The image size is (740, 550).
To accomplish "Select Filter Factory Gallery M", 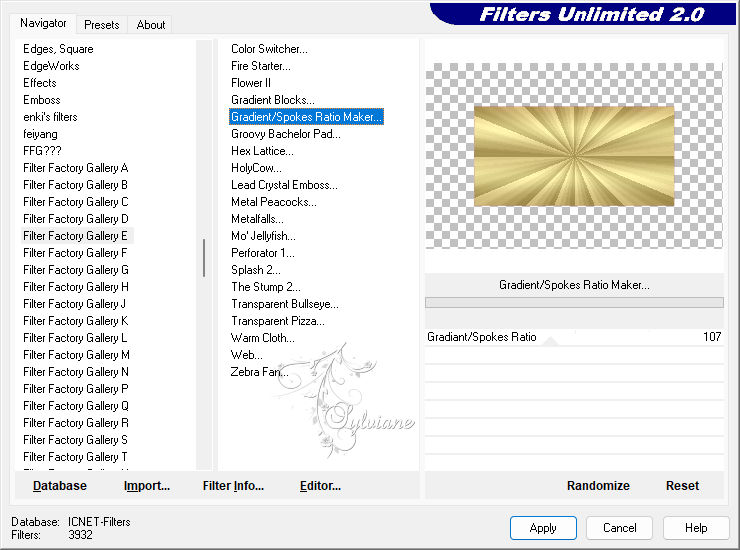I will point(76,355).
